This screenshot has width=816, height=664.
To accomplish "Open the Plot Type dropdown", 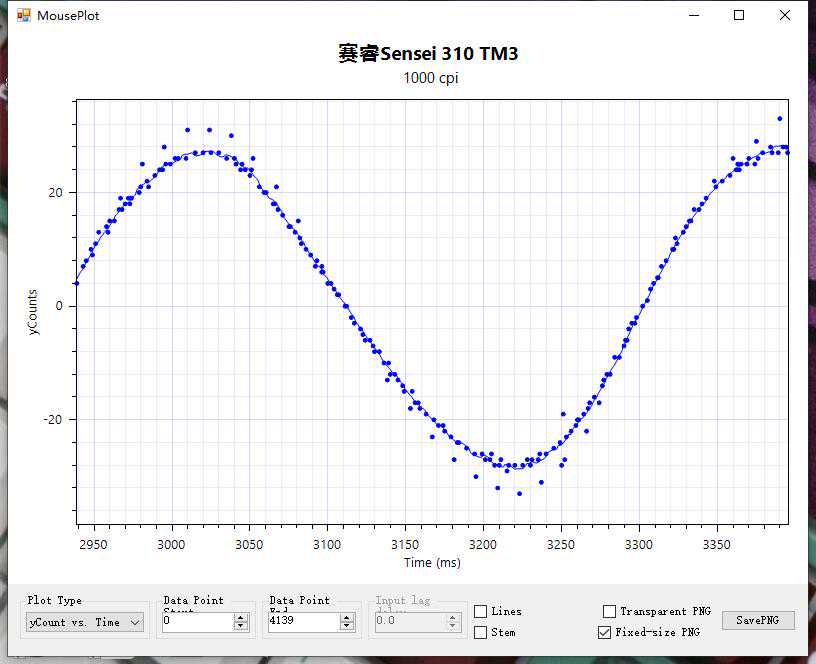I will 85,622.
